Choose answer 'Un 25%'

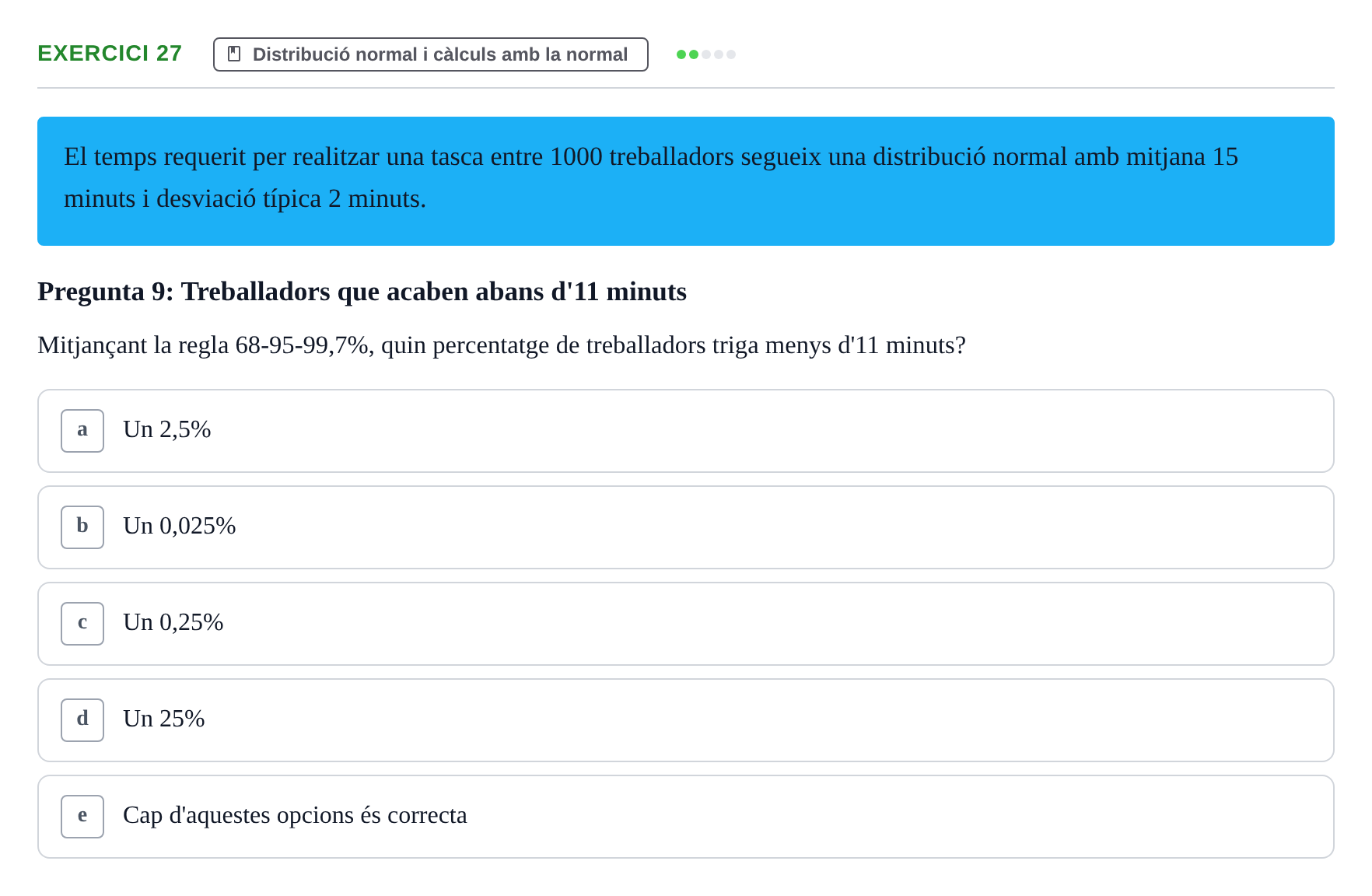pyautogui.click(x=686, y=720)
